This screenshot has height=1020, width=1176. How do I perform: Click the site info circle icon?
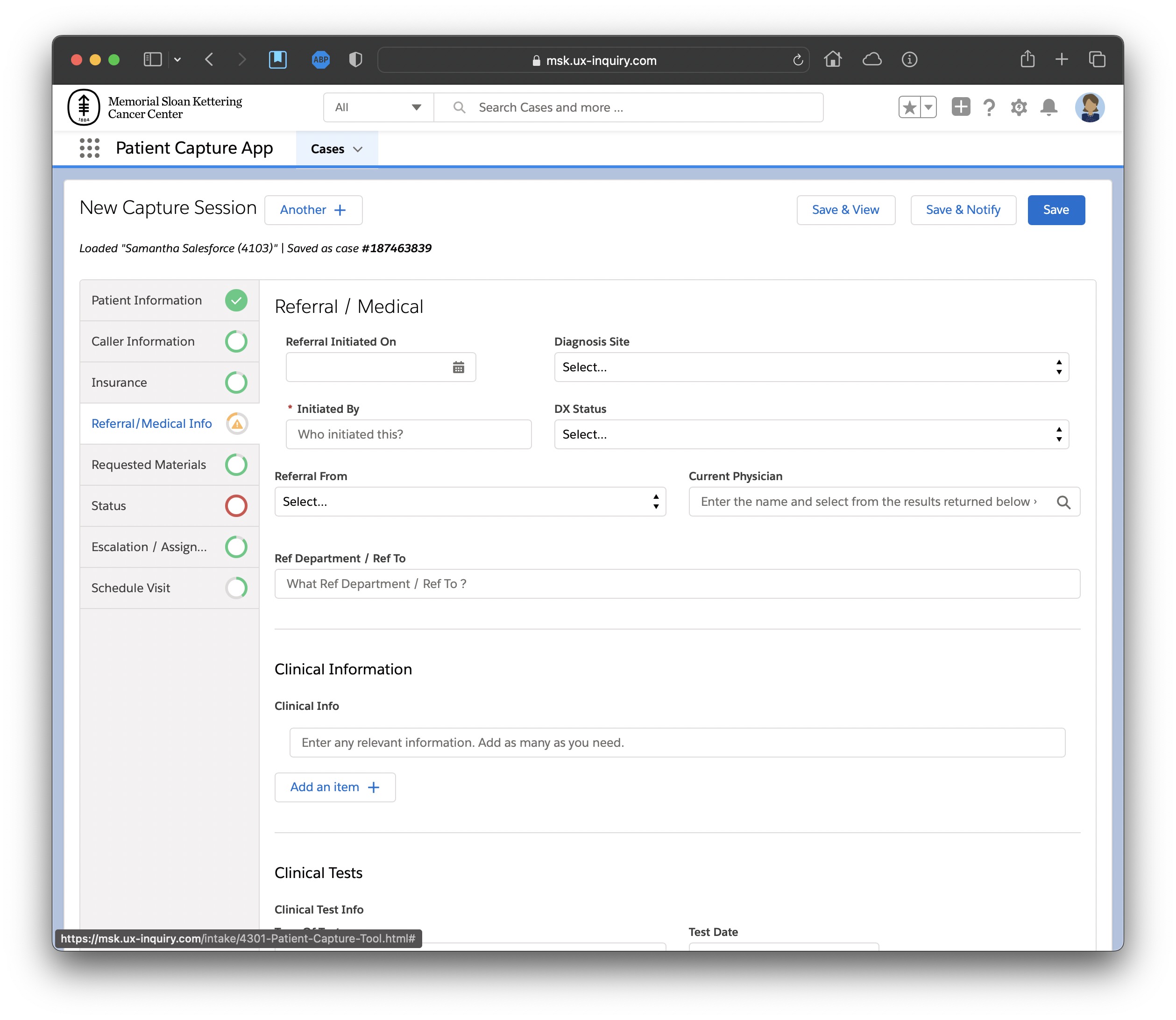[x=910, y=59]
